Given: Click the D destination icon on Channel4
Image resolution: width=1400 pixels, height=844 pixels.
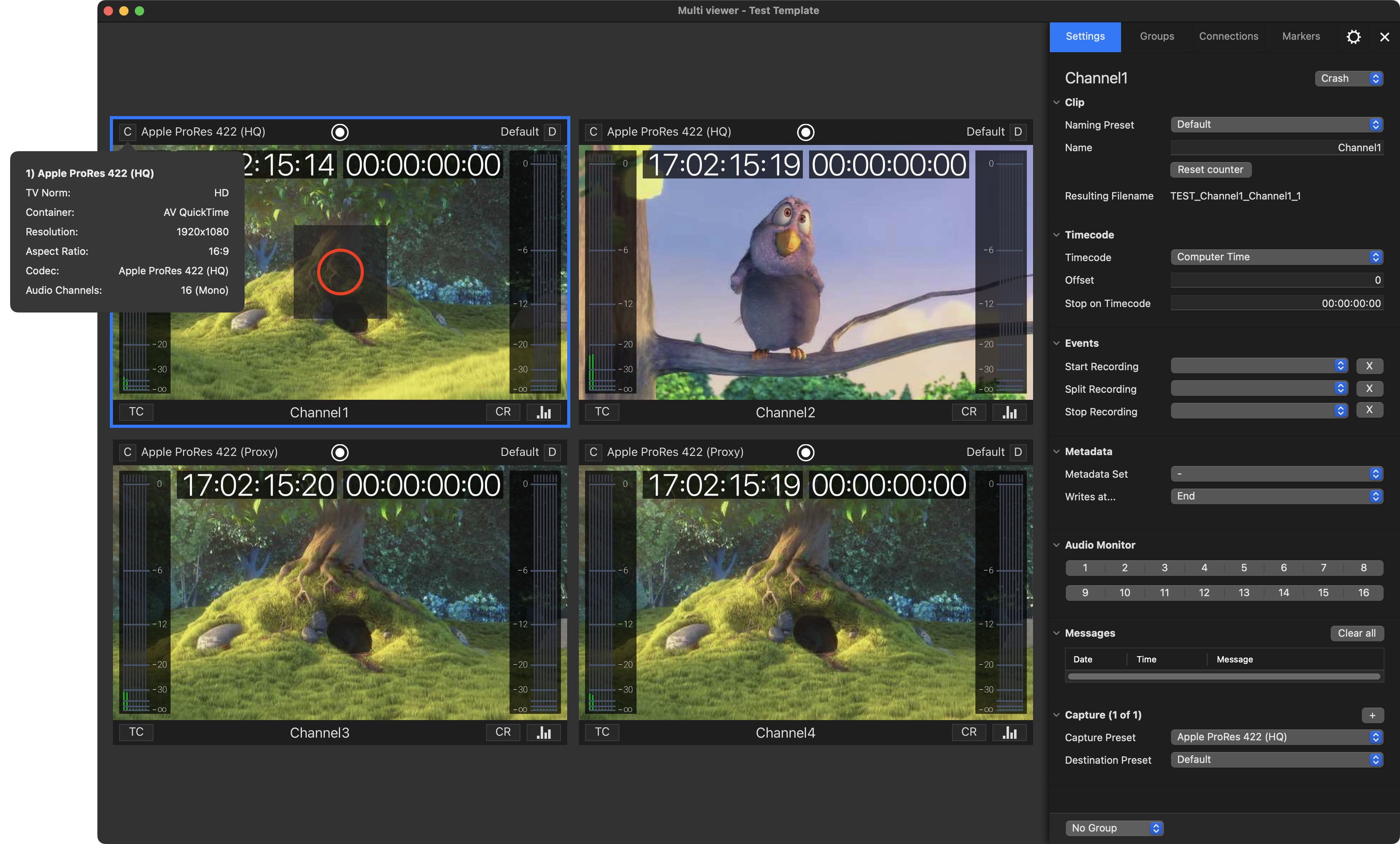Looking at the screenshot, I should click(1017, 452).
